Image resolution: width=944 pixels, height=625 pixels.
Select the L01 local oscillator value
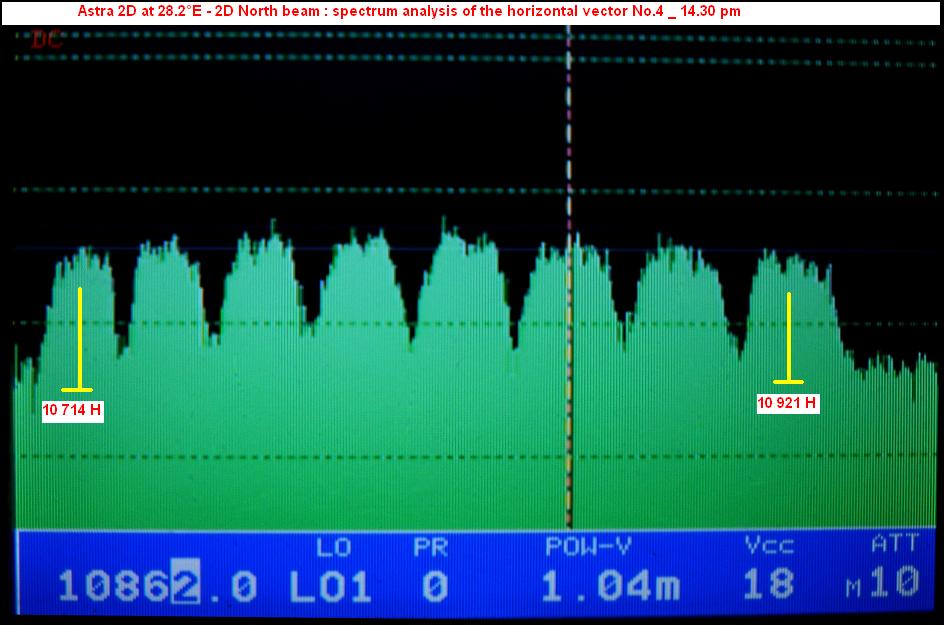pyautogui.click(x=330, y=585)
